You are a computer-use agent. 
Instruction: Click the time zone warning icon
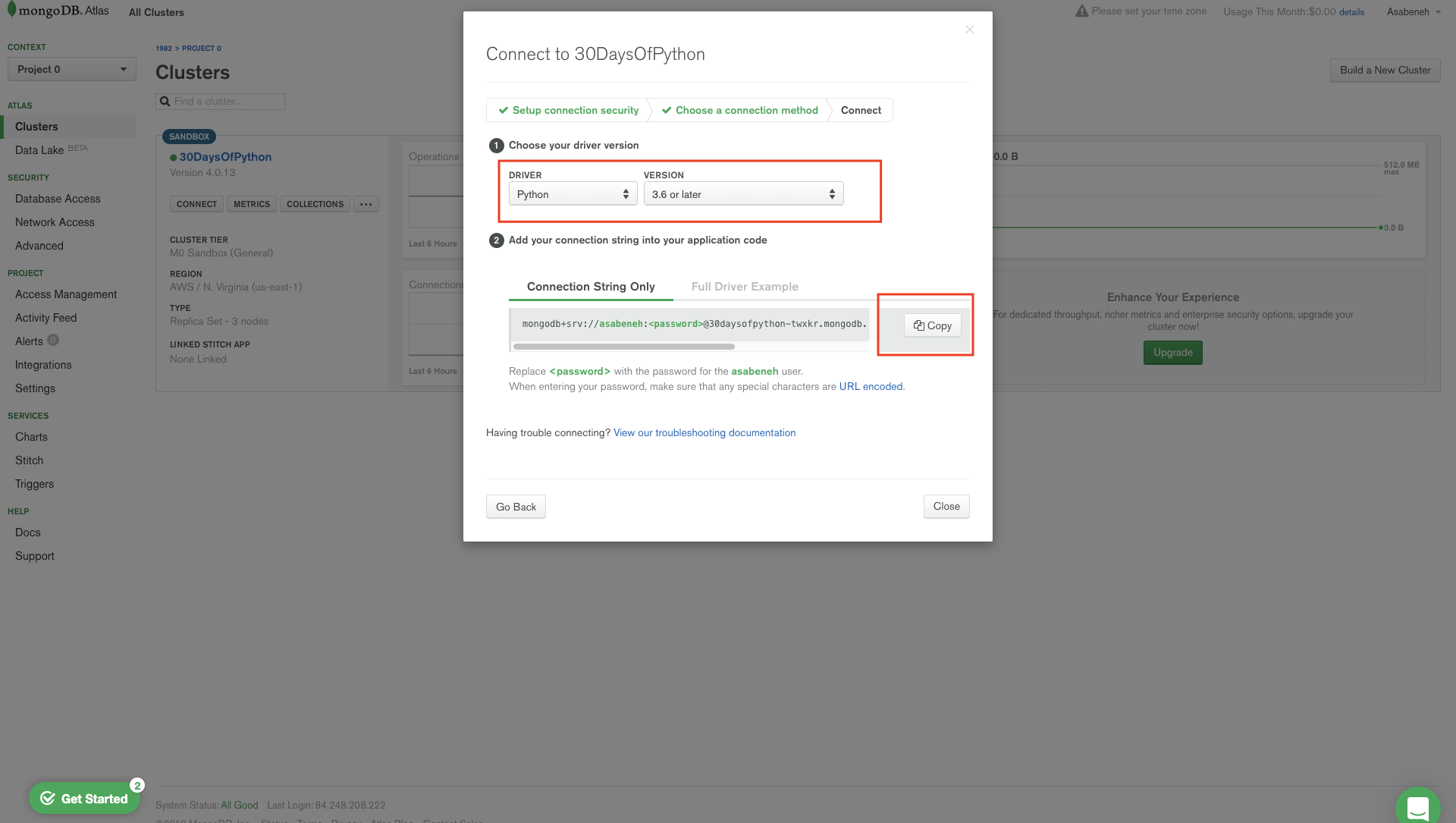pos(1081,11)
